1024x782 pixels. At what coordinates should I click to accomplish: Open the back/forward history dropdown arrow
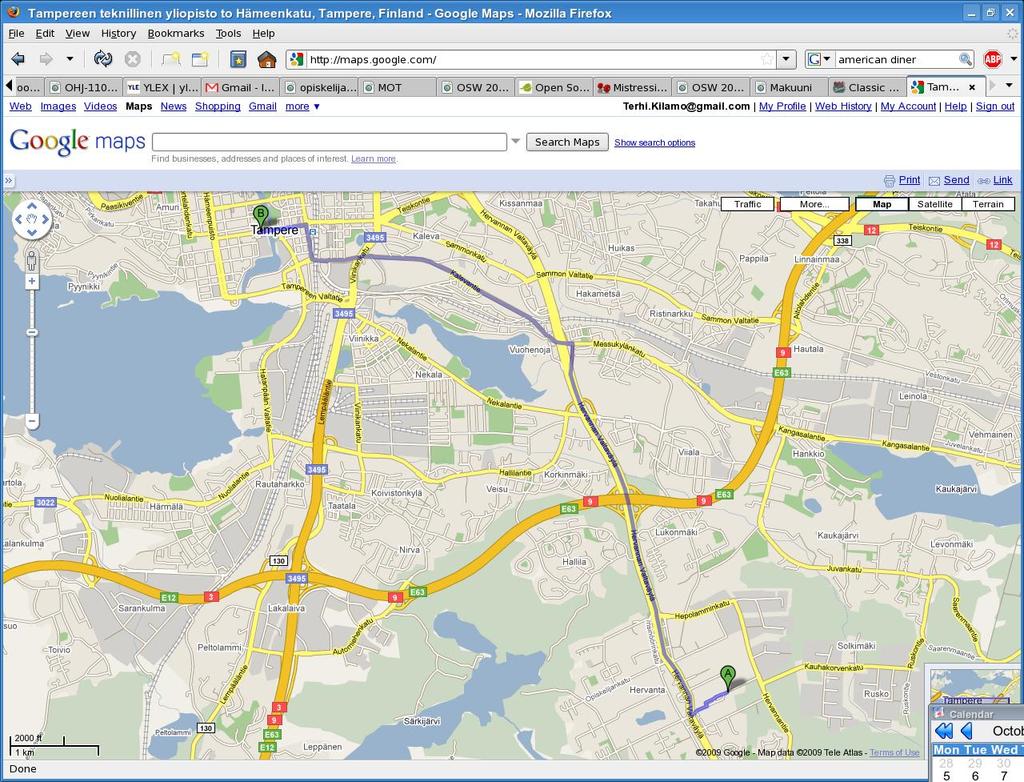click(x=69, y=59)
